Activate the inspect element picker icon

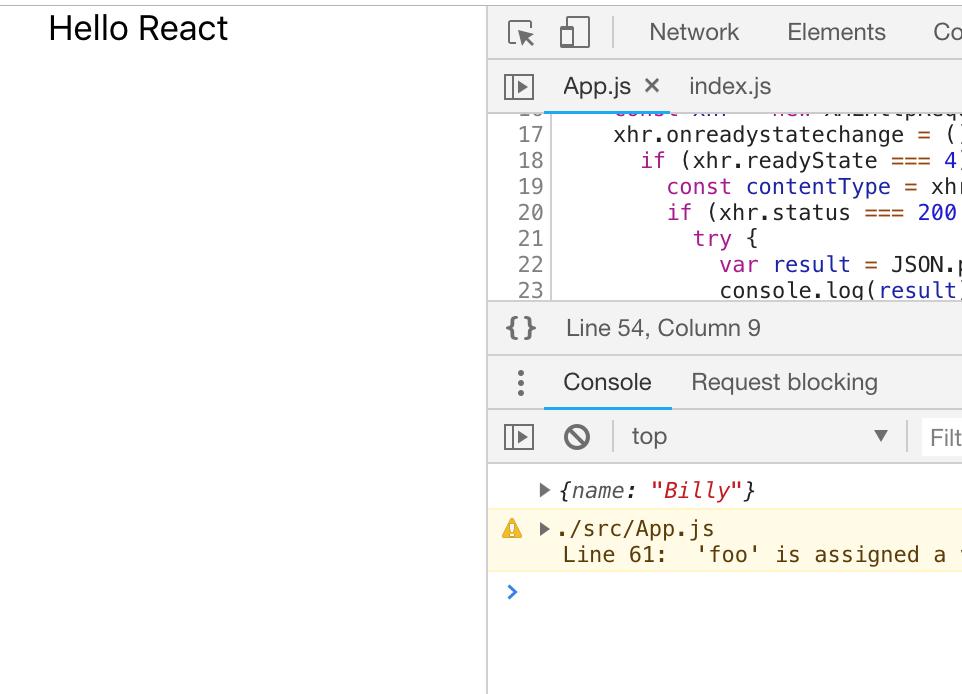tap(521, 33)
